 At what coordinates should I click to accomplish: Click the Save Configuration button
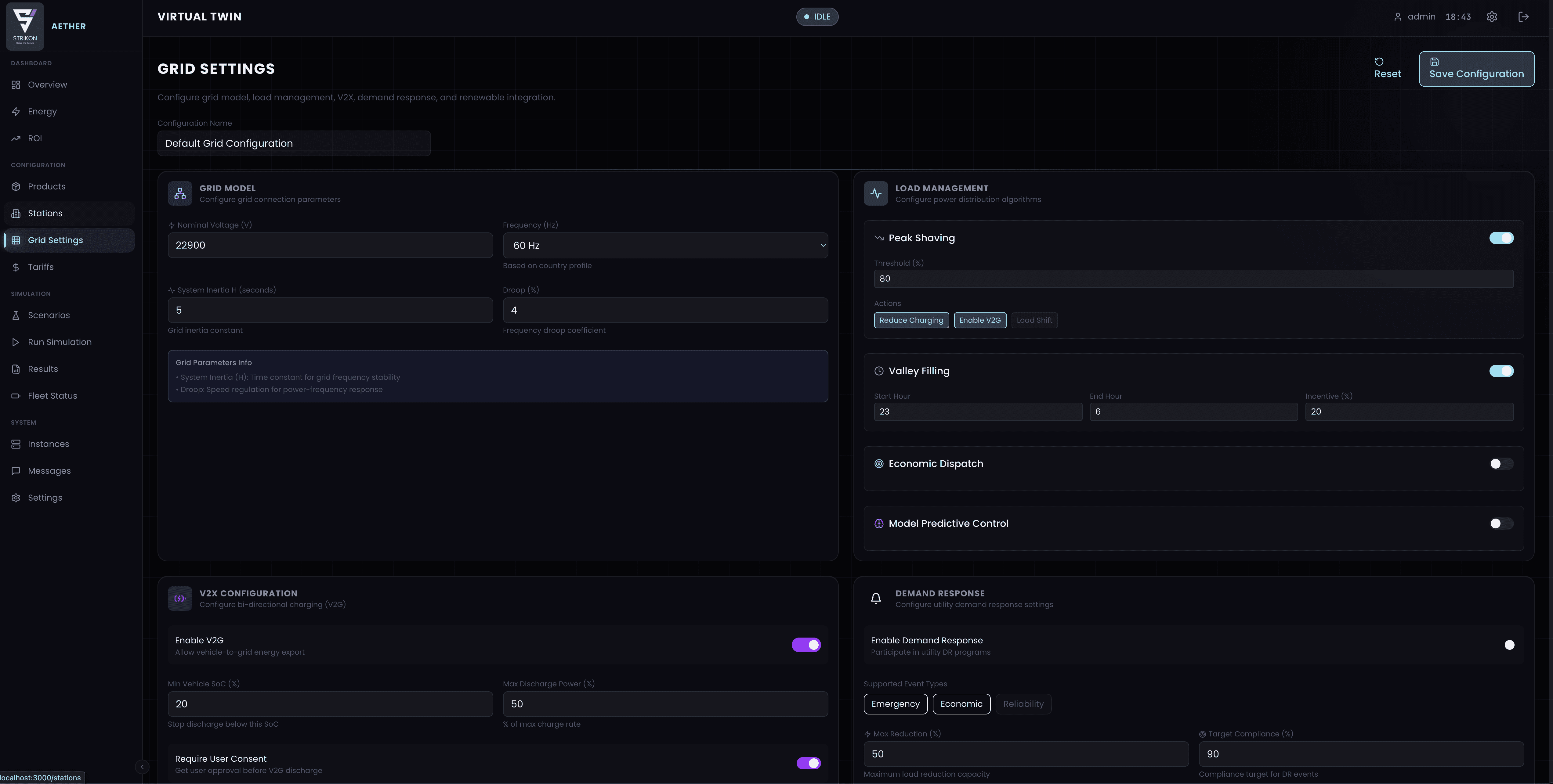(x=1476, y=69)
